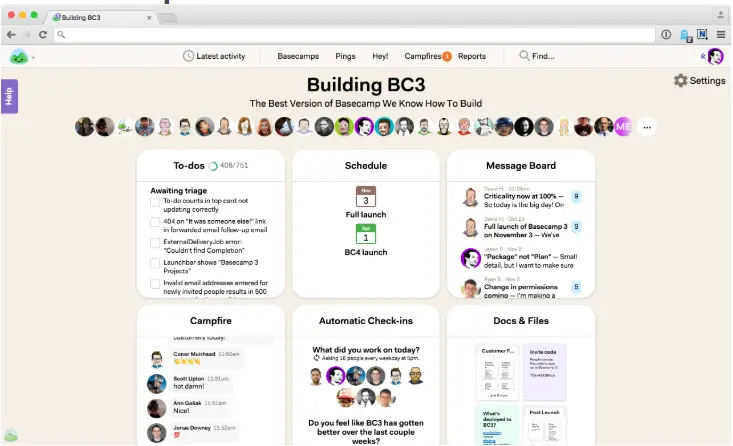733x446 pixels.
Task: Open Invite code document thumbnail
Action: point(545,373)
